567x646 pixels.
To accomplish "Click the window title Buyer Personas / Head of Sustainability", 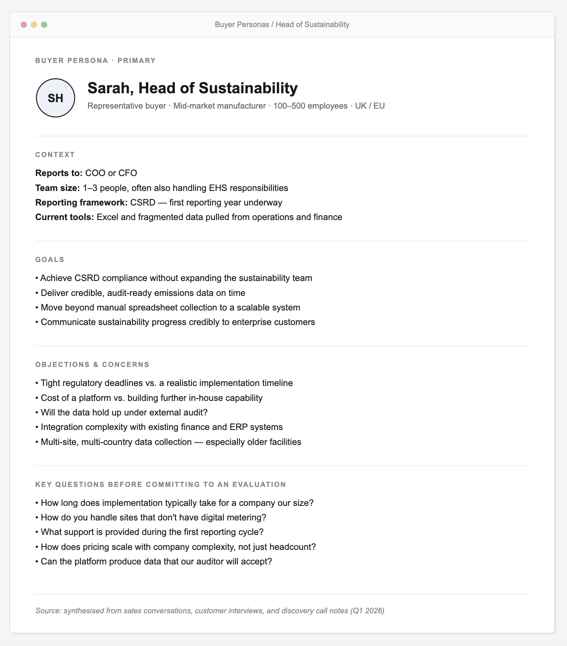I will tap(282, 25).
